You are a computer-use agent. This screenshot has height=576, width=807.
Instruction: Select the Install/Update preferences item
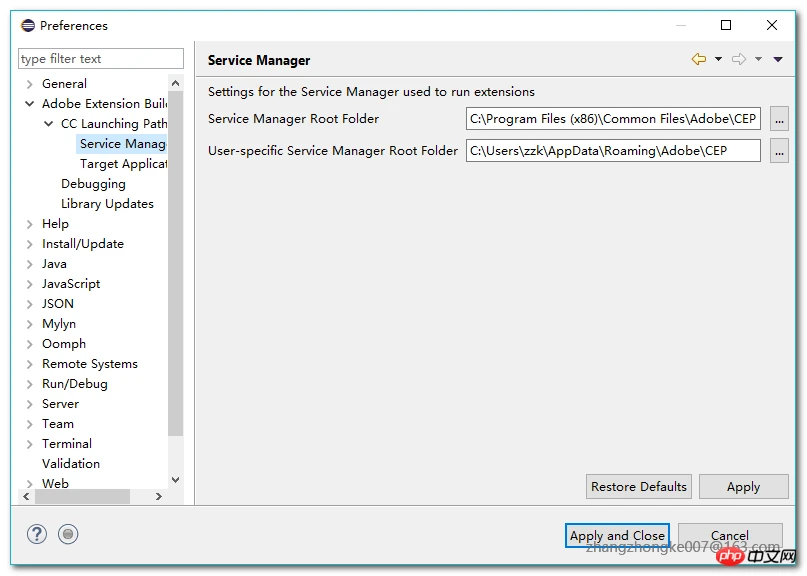click(83, 244)
